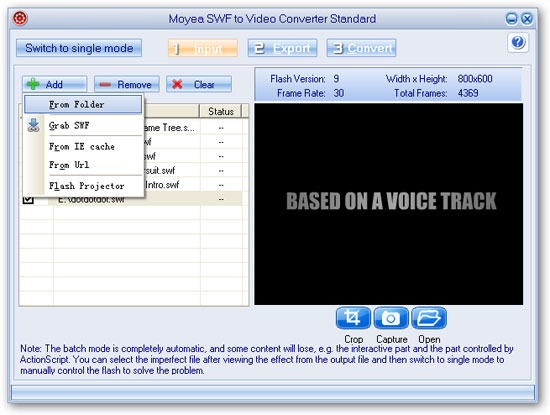Click the Remove button

point(127,84)
